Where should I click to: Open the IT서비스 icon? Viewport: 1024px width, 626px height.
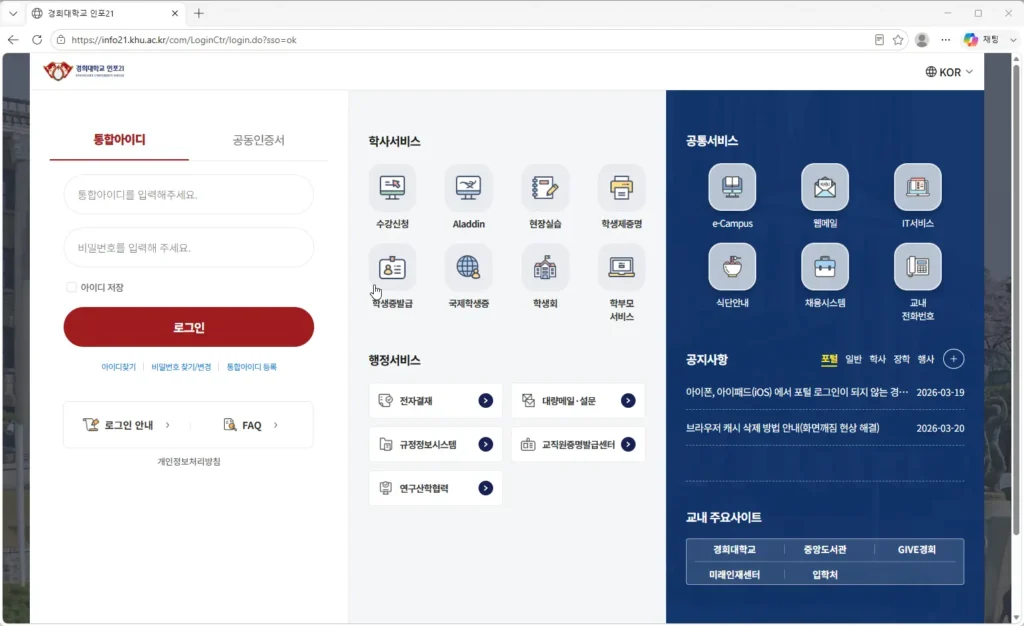(x=918, y=187)
